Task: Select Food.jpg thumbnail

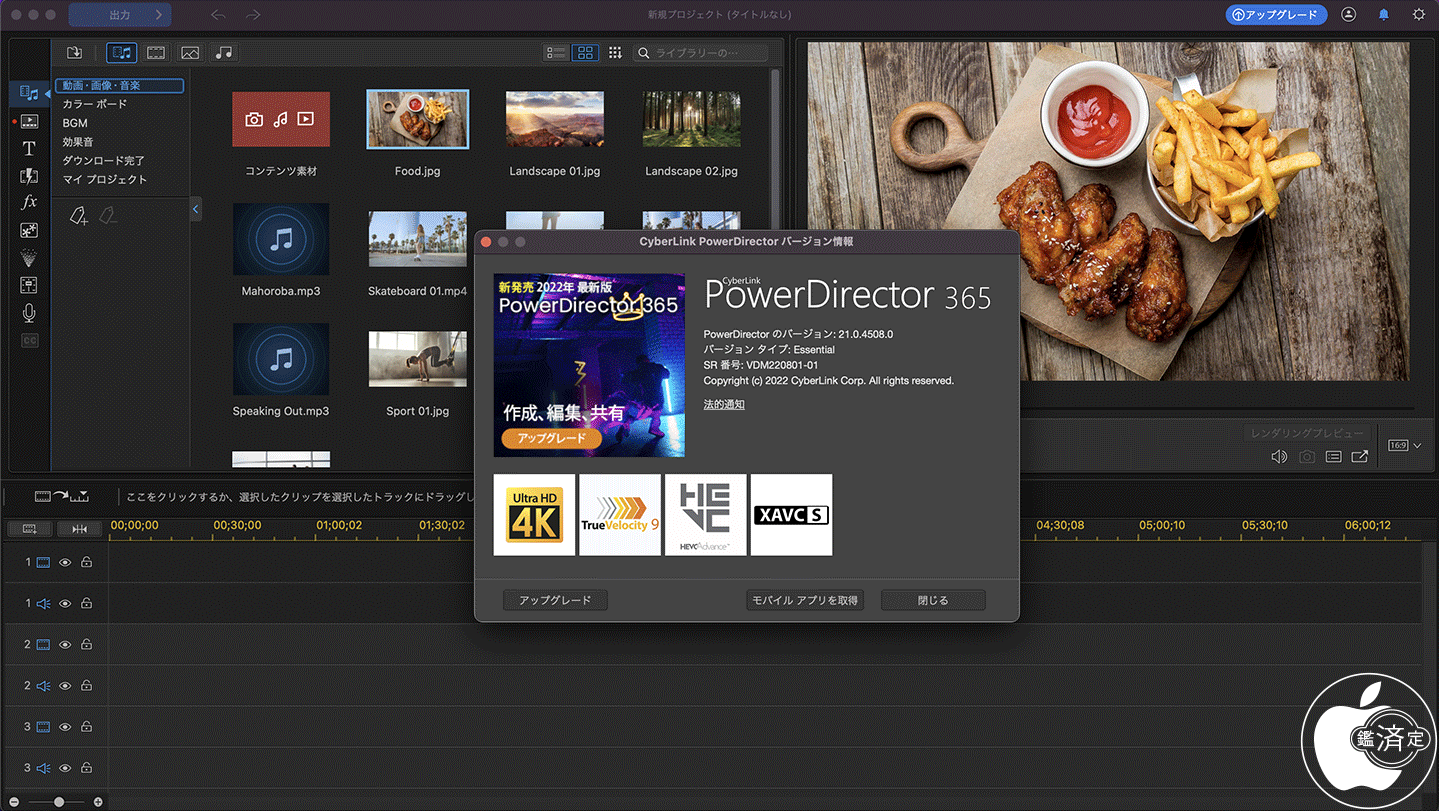Action: click(417, 120)
